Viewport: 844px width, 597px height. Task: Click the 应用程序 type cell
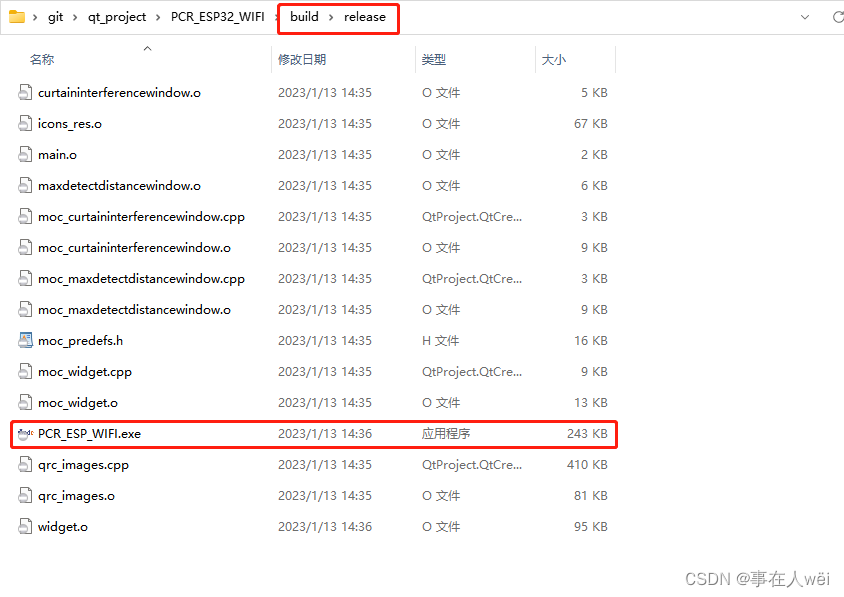(x=446, y=434)
